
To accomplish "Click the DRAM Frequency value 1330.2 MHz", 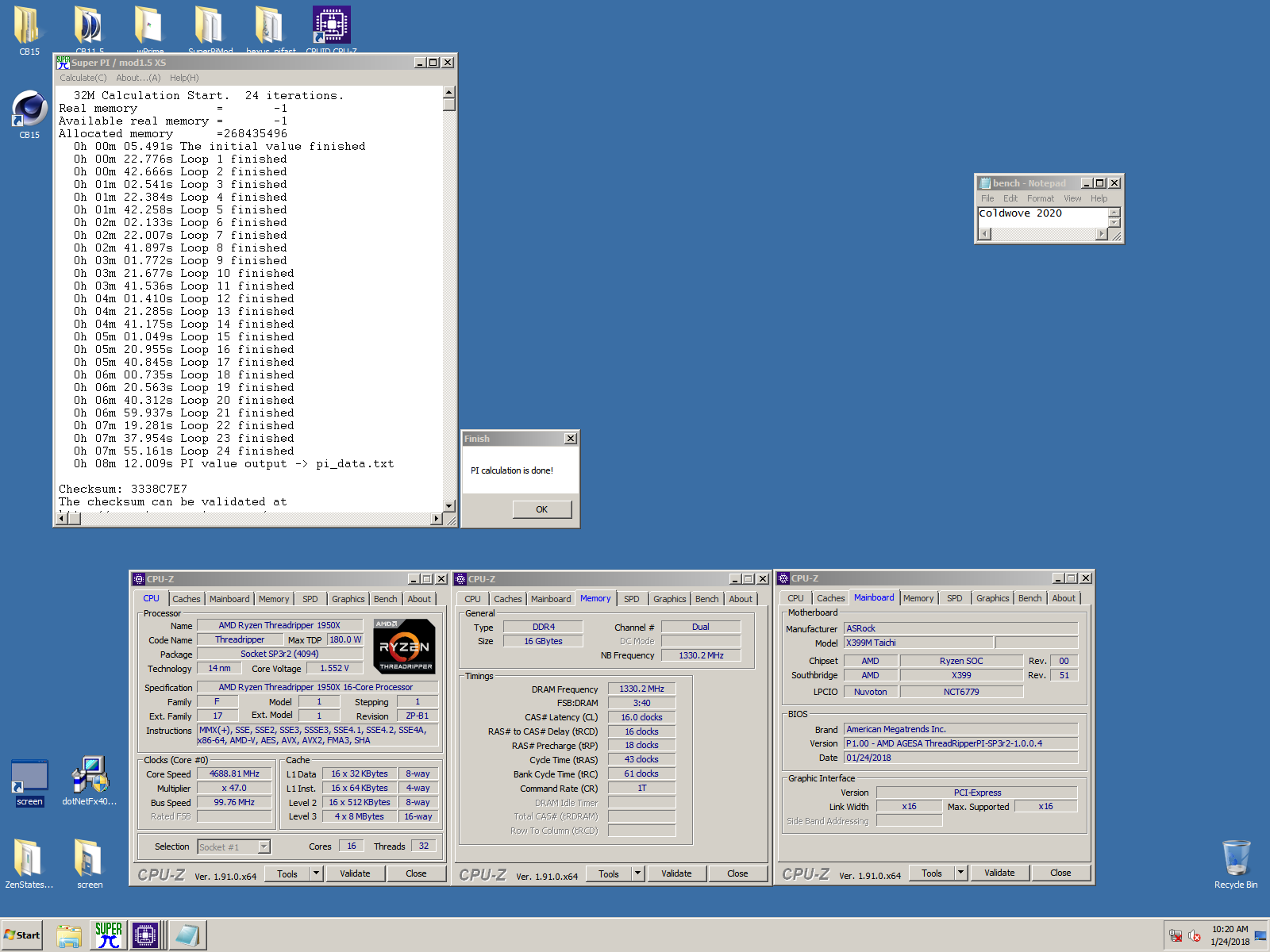I will point(641,689).
